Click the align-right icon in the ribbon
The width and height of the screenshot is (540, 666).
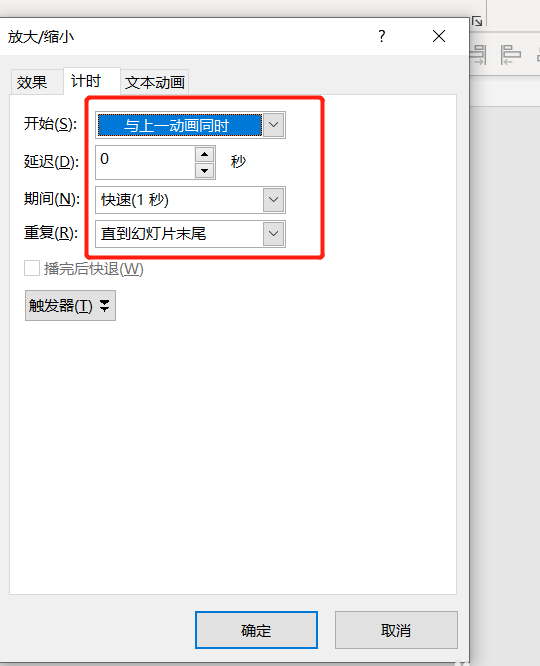pos(478,55)
